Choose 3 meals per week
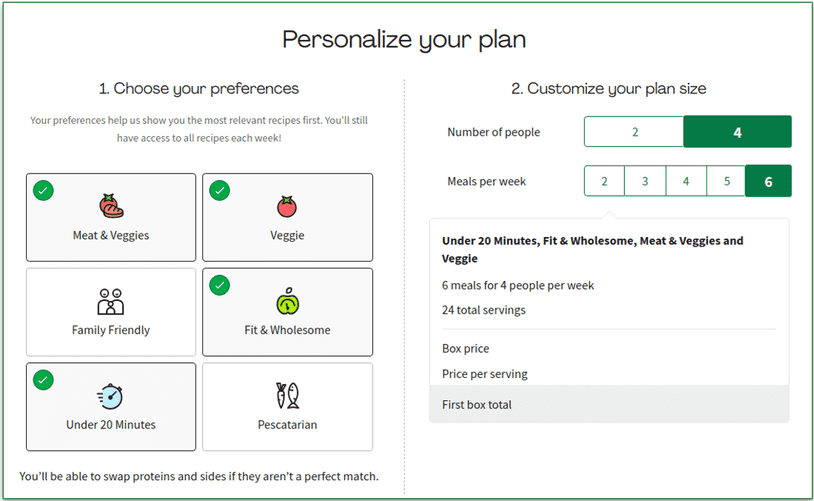The height and width of the screenshot is (501, 814). pyautogui.click(x=645, y=181)
